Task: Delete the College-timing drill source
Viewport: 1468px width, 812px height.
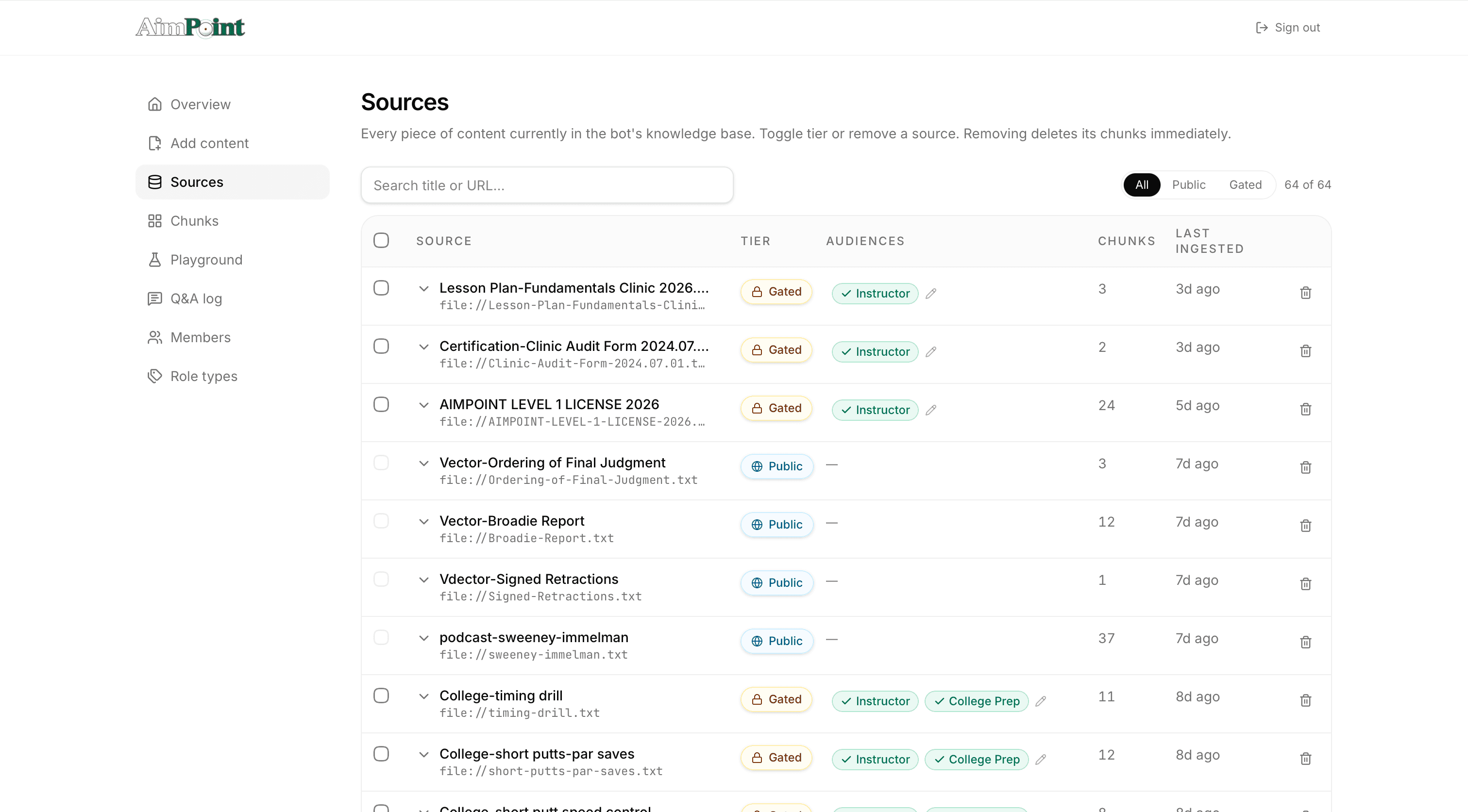Action: pos(1306,700)
